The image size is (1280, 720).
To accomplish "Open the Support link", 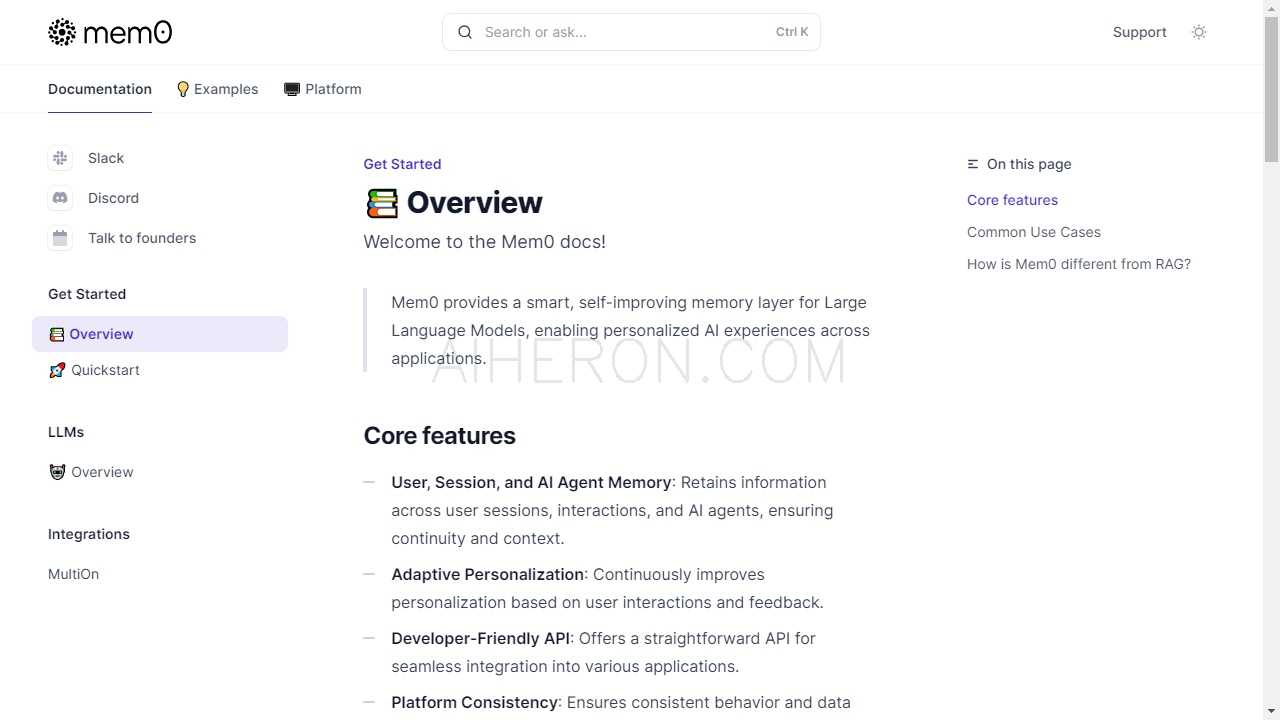I will [1140, 32].
